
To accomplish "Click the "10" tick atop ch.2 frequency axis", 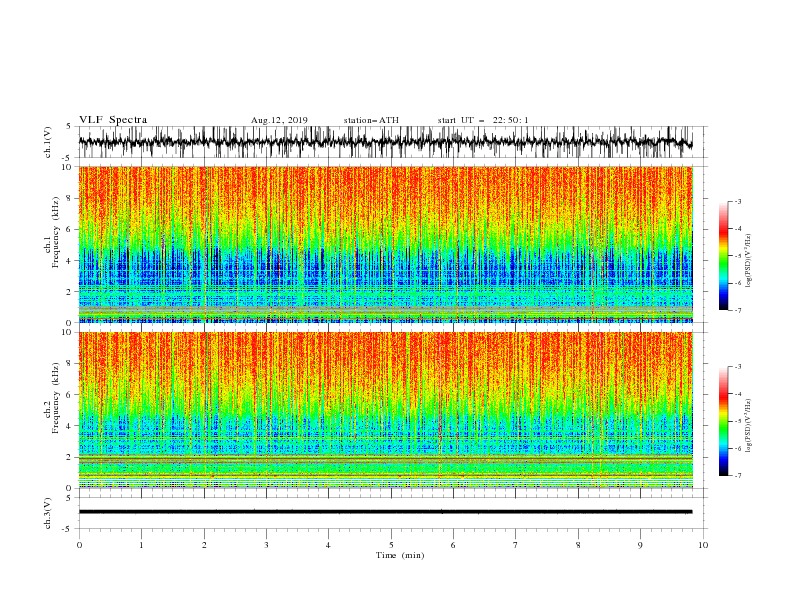I will [x=68, y=332].
